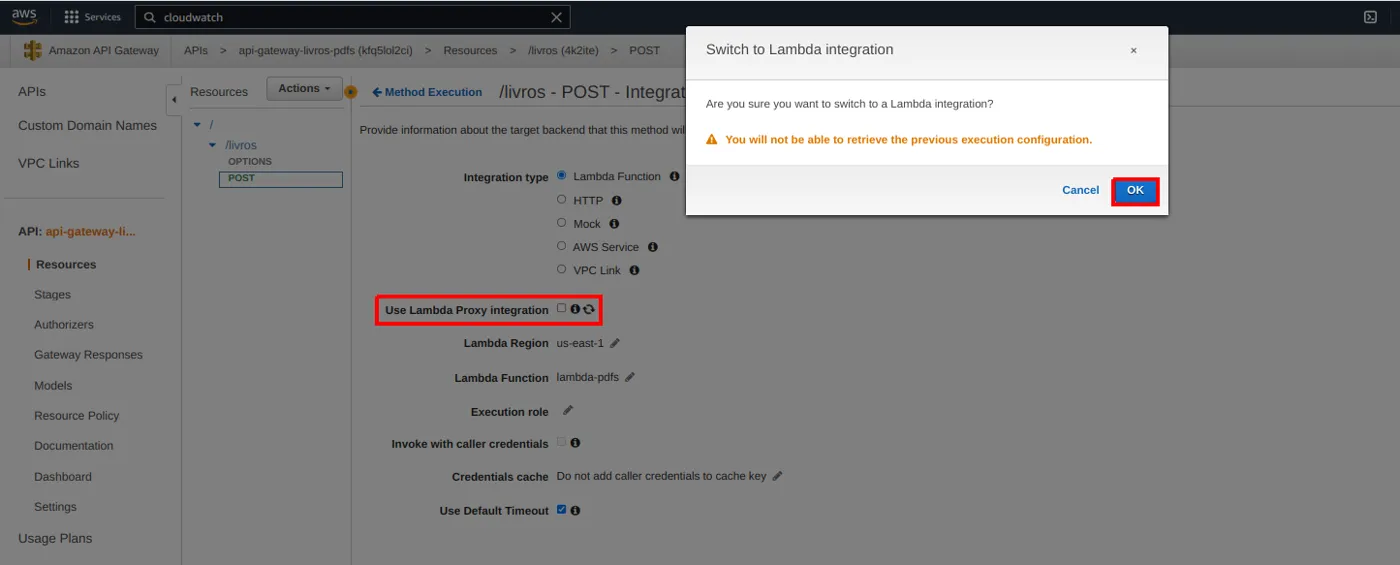
Task: Open the Actions dropdown
Action: point(304,89)
